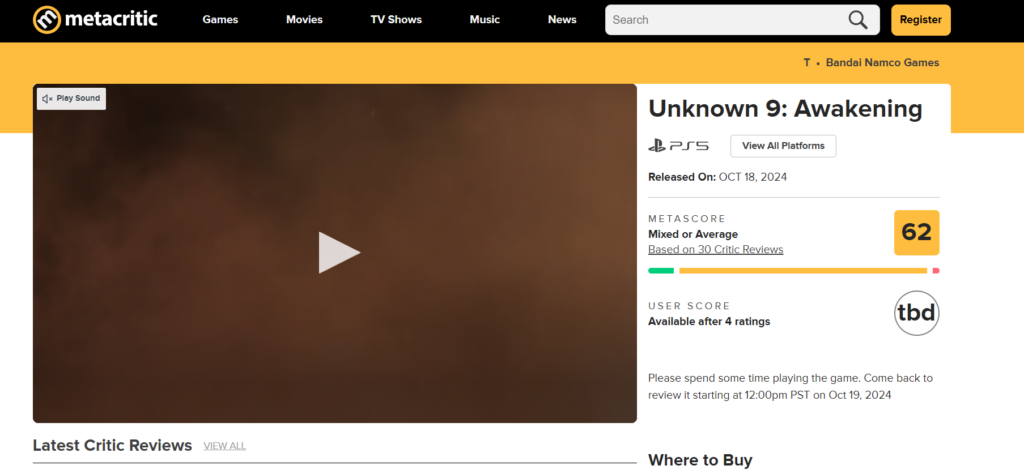Open the TV Shows menu
This screenshot has width=1024, height=474.
pyautogui.click(x=396, y=20)
